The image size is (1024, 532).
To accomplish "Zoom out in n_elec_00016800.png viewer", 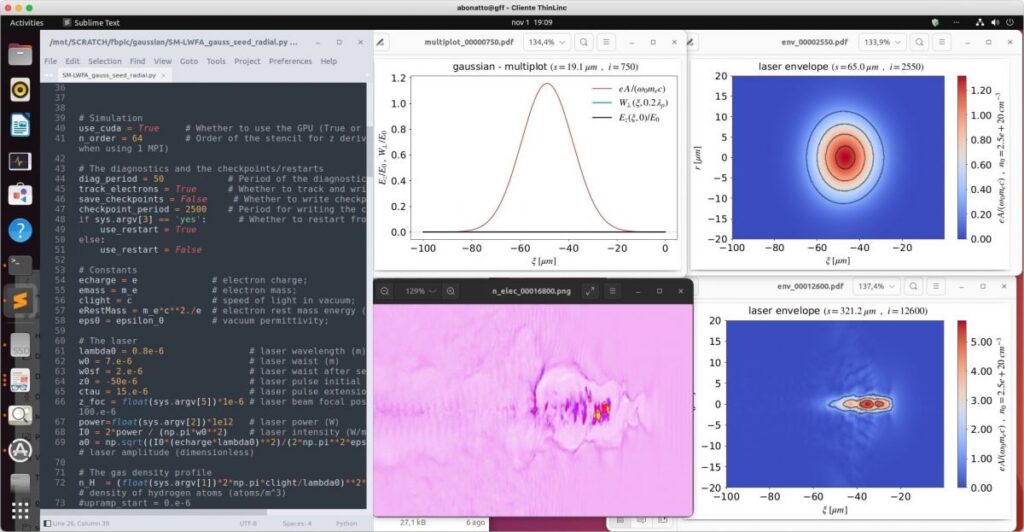I will pos(385,291).
